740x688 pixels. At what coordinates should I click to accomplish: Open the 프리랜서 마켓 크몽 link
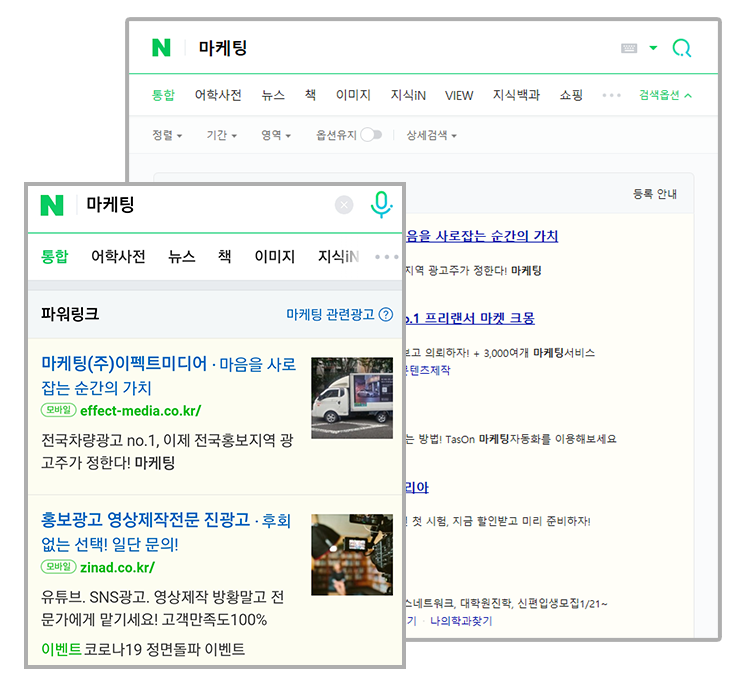(470, 318)
